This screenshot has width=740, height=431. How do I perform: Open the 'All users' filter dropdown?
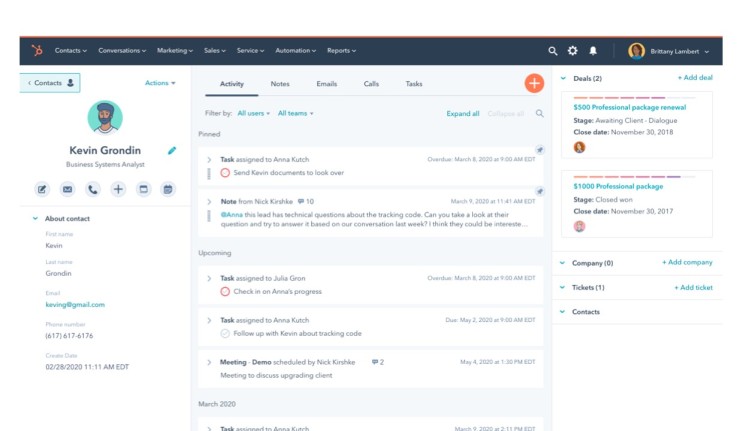(253, 114)
